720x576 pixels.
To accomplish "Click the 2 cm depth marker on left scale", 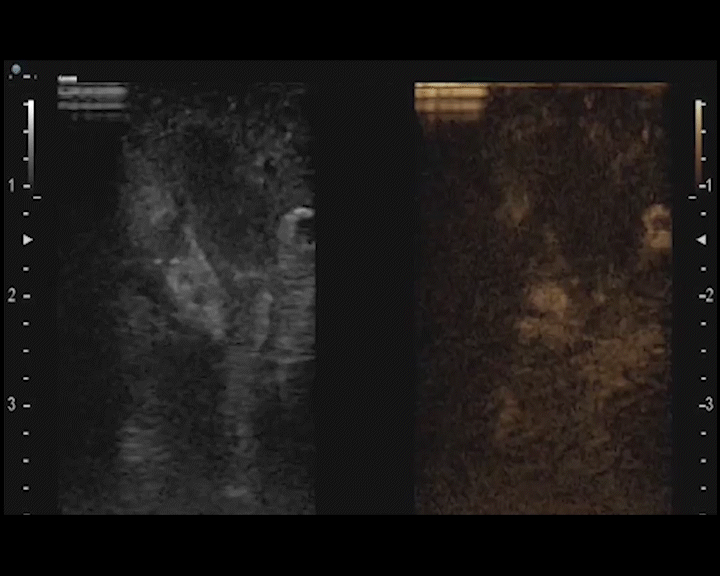I will 12,296.
